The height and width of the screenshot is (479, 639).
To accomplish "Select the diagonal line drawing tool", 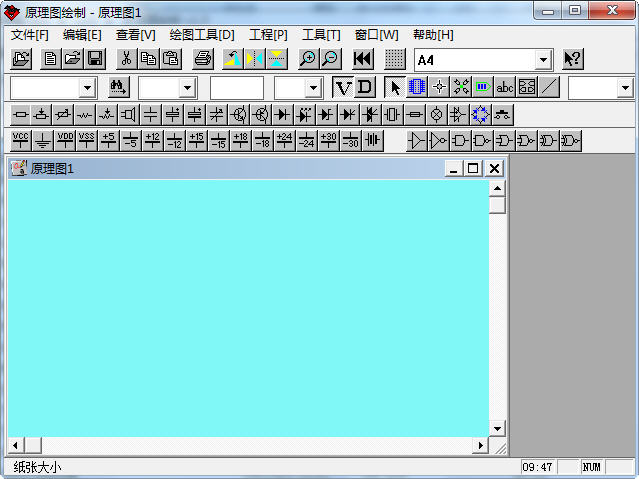I will [549, 87].
